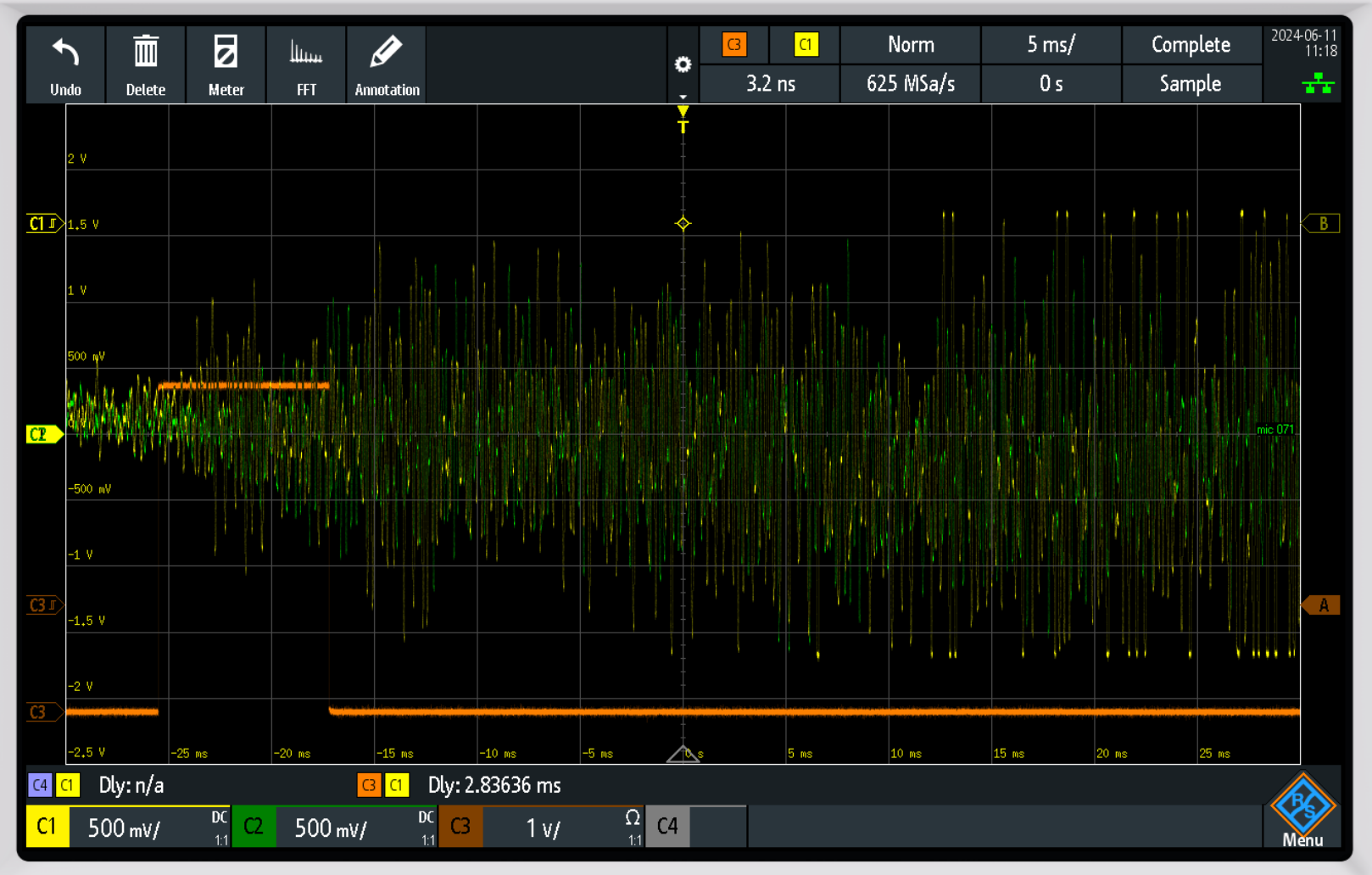The width and height of the screenshot is (1372, 875).
Task: Open the Sample acquisition mode selector
Action: coord(1190,84)
